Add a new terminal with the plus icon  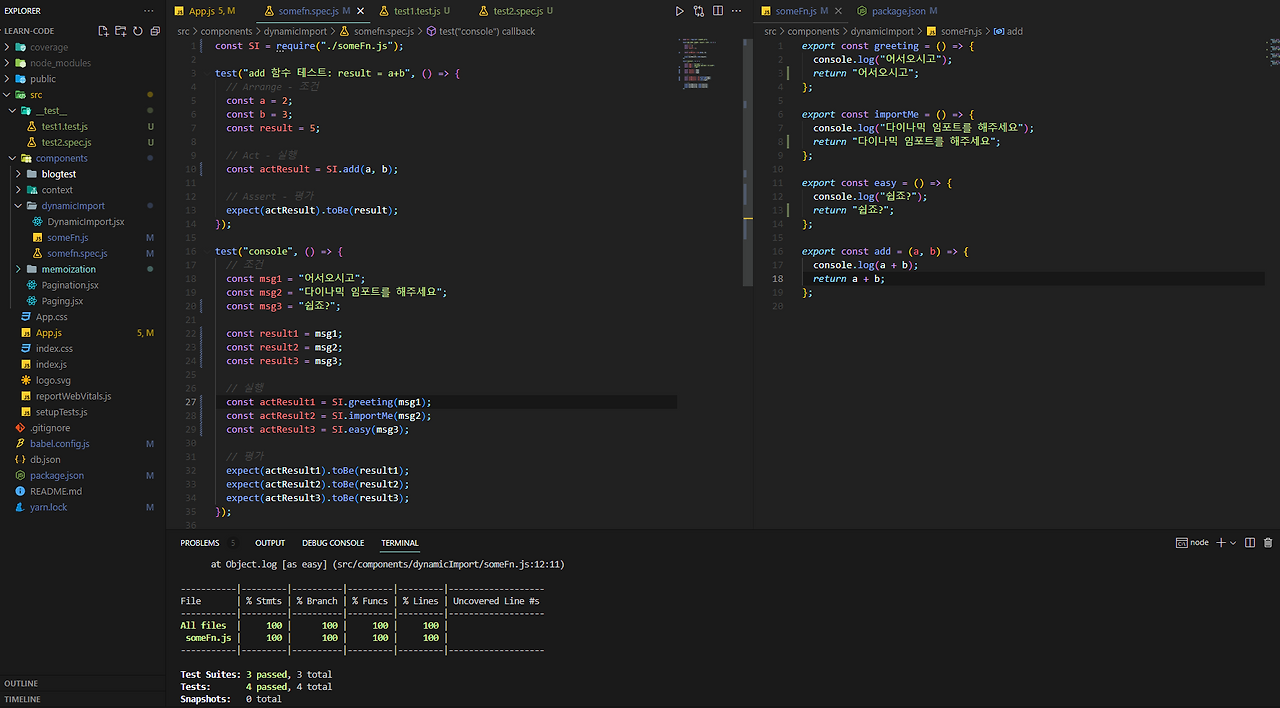(1221, 543)
